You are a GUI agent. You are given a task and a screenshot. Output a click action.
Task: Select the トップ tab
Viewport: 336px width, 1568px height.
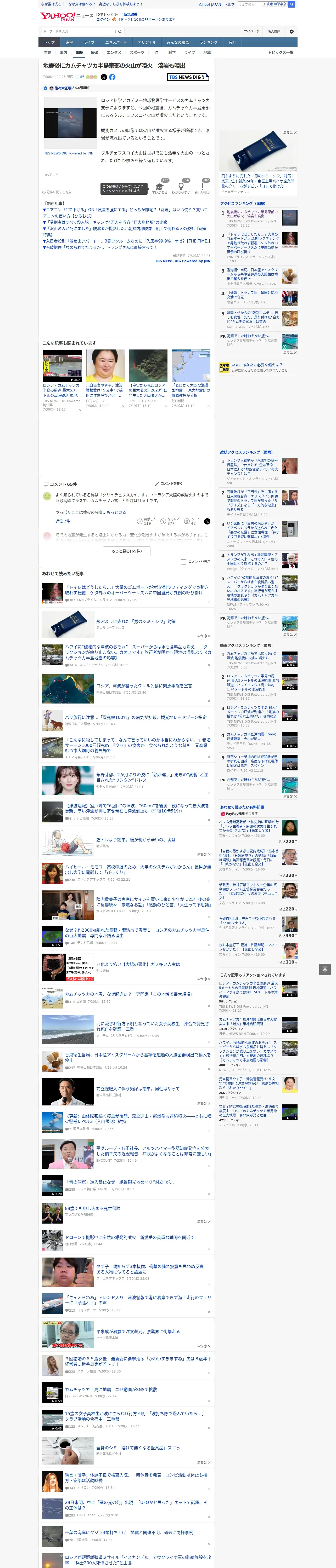click(x=49, y=43)
